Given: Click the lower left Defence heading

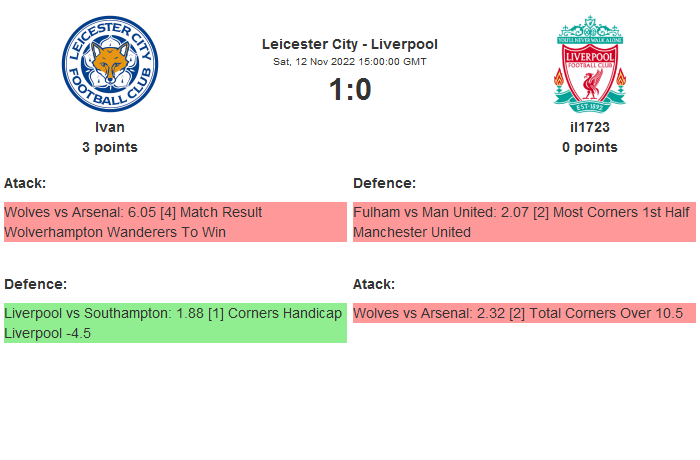Looking at the screenshot, I should click(x=35, y=284).
